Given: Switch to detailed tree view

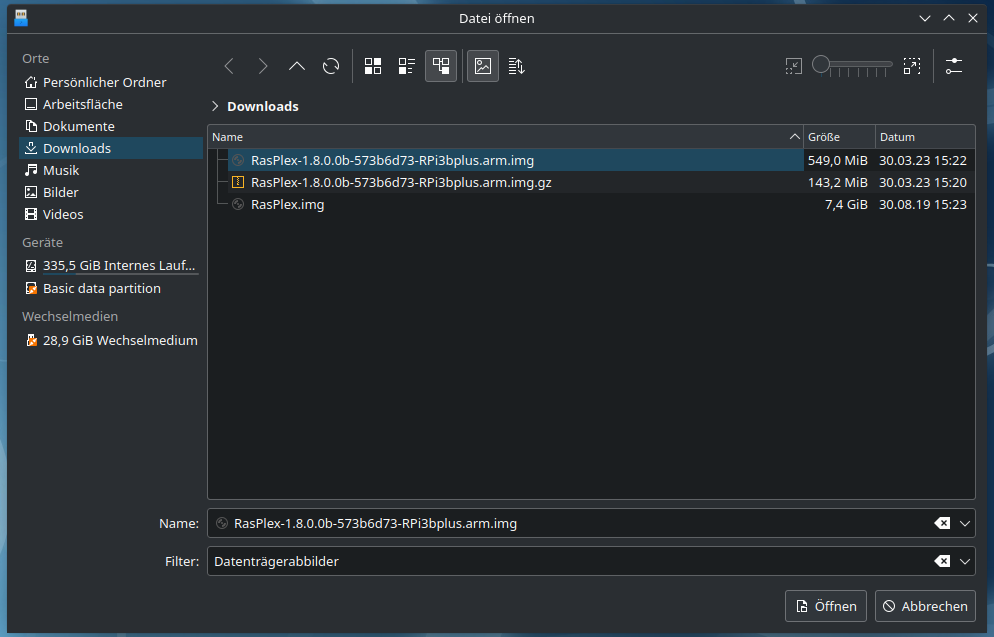Looking at the screenshot, I should coord(441,66).
